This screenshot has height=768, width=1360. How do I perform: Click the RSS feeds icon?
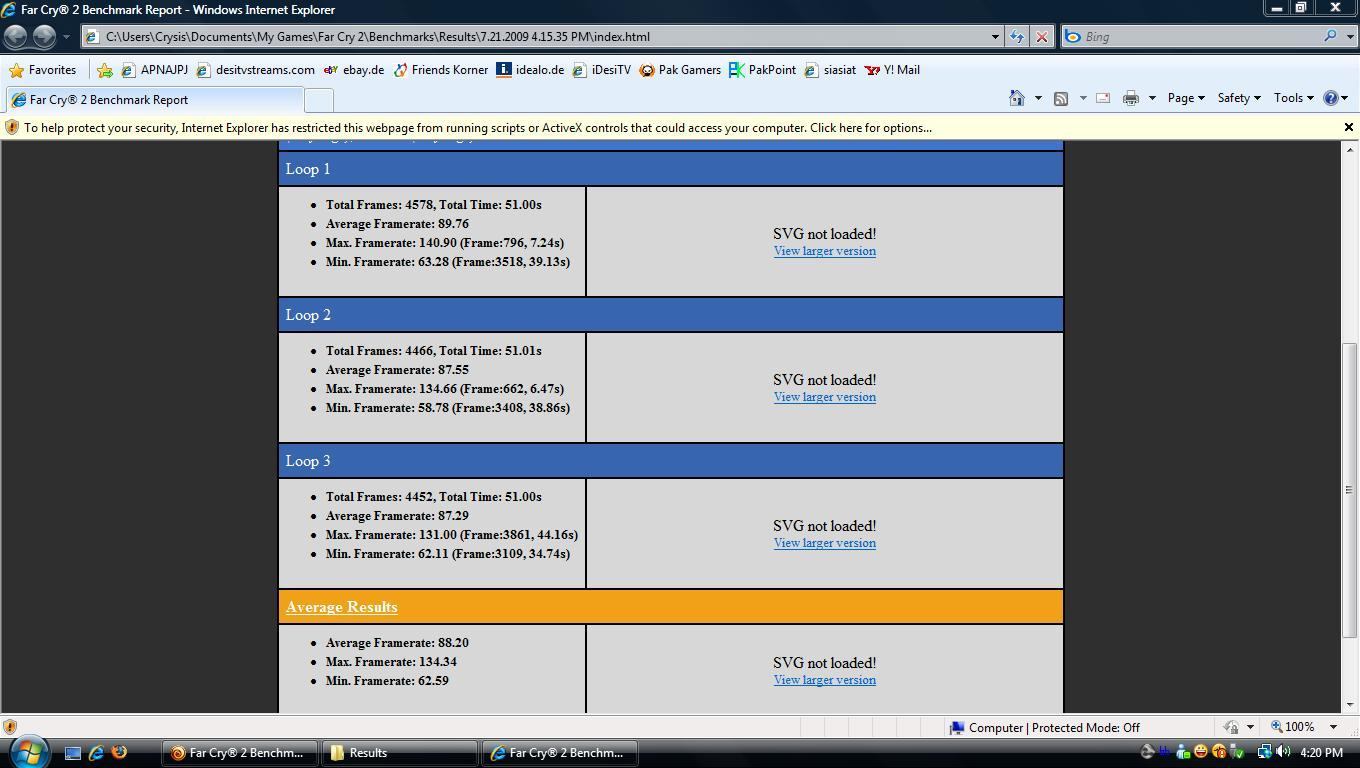pyautogui.click(x=1061, y=98)
